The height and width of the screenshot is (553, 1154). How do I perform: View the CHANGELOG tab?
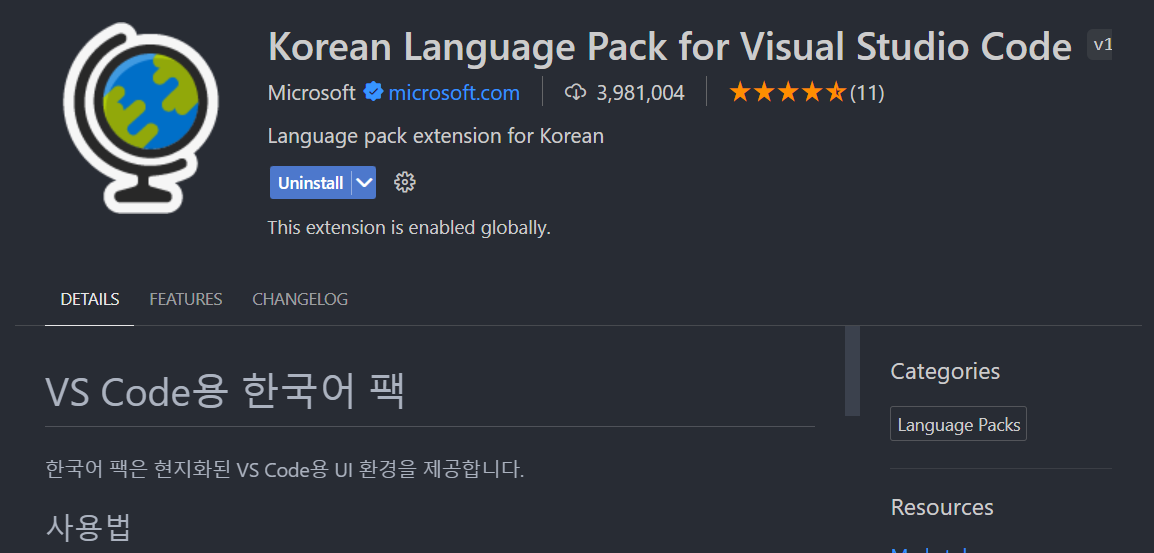(x=300, y=299)
